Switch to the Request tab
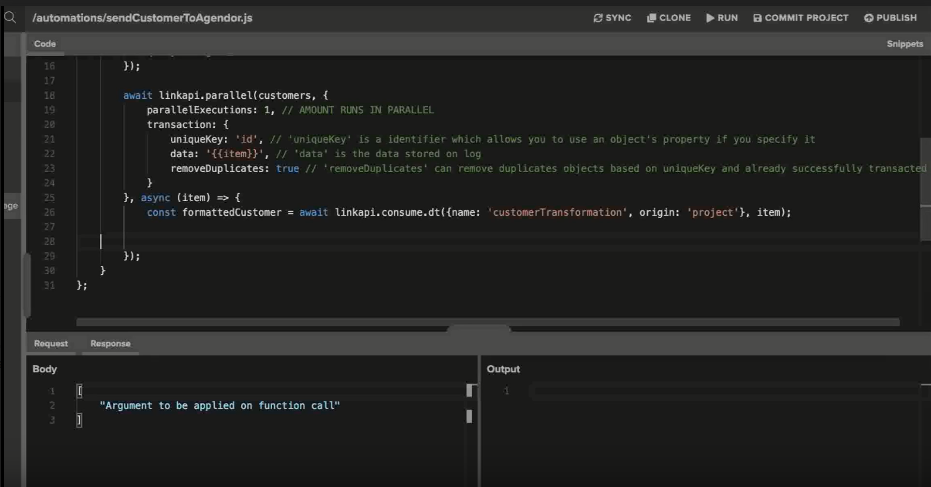 (51, 343)
